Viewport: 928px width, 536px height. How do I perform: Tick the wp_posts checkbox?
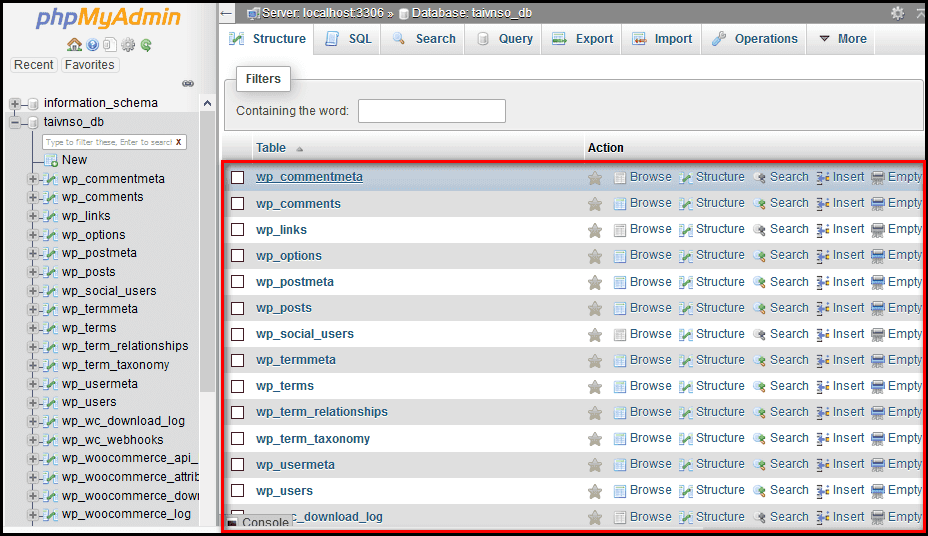[237, 308]
